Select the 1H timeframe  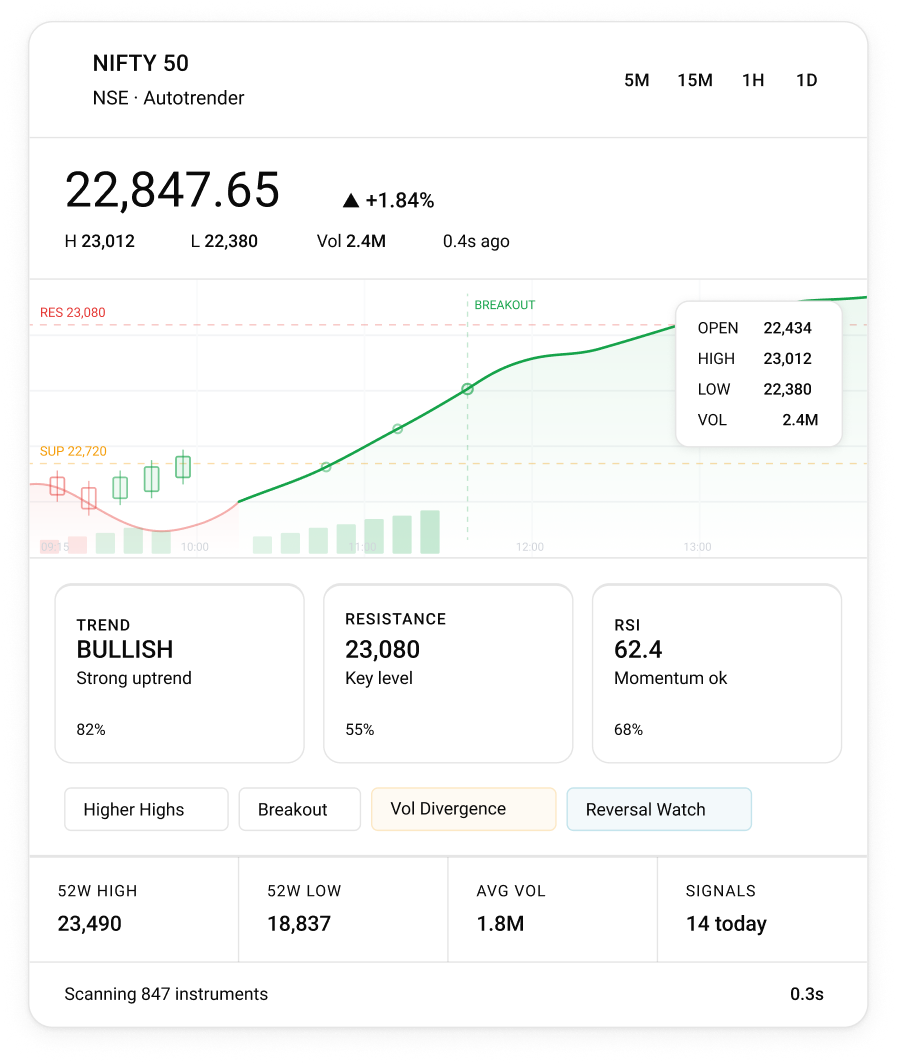[753, 80]
